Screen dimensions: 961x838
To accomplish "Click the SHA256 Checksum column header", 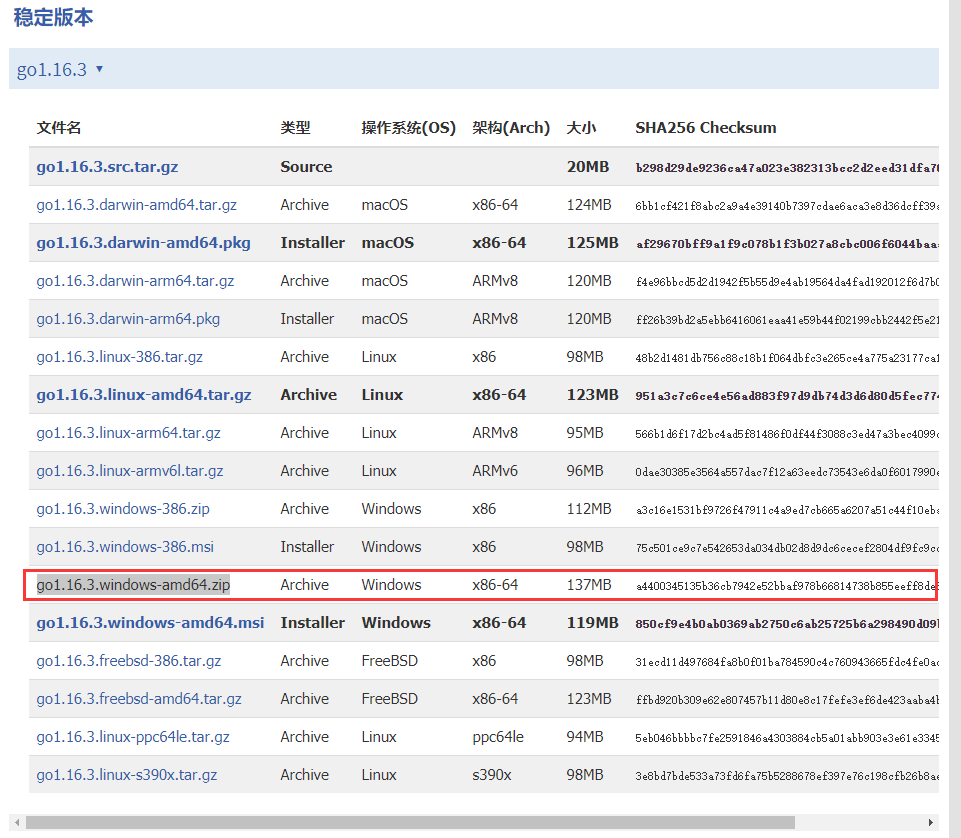I will tap(705, 128).
